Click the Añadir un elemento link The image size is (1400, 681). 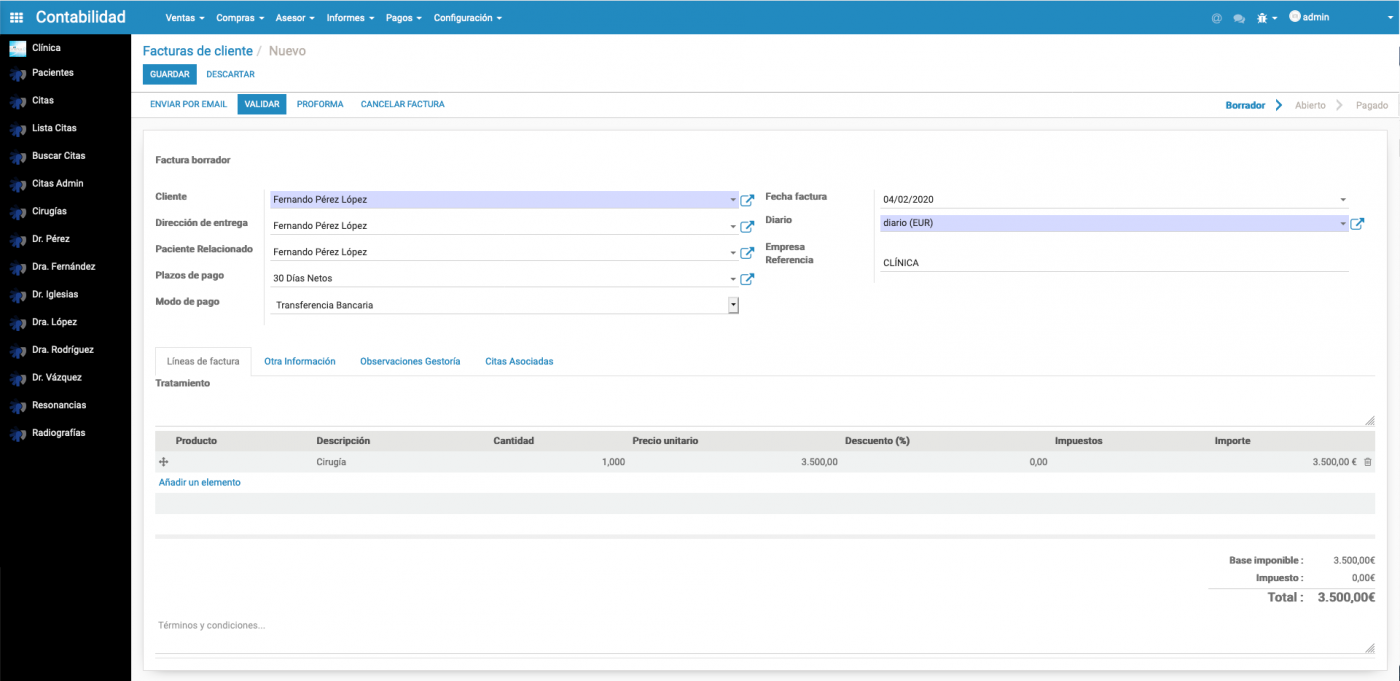click(200, 482)
